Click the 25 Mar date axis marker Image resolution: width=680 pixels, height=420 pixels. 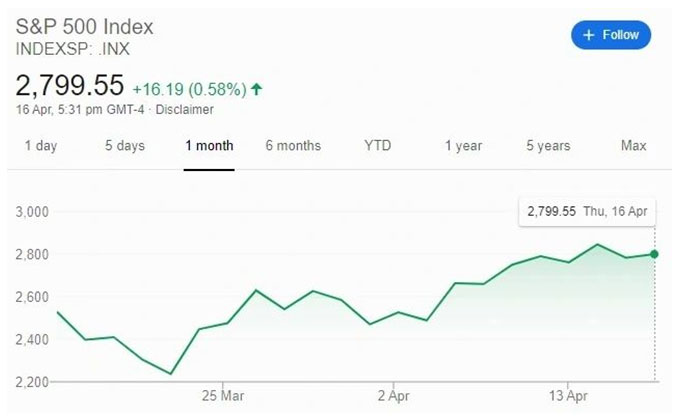[222, 396]
